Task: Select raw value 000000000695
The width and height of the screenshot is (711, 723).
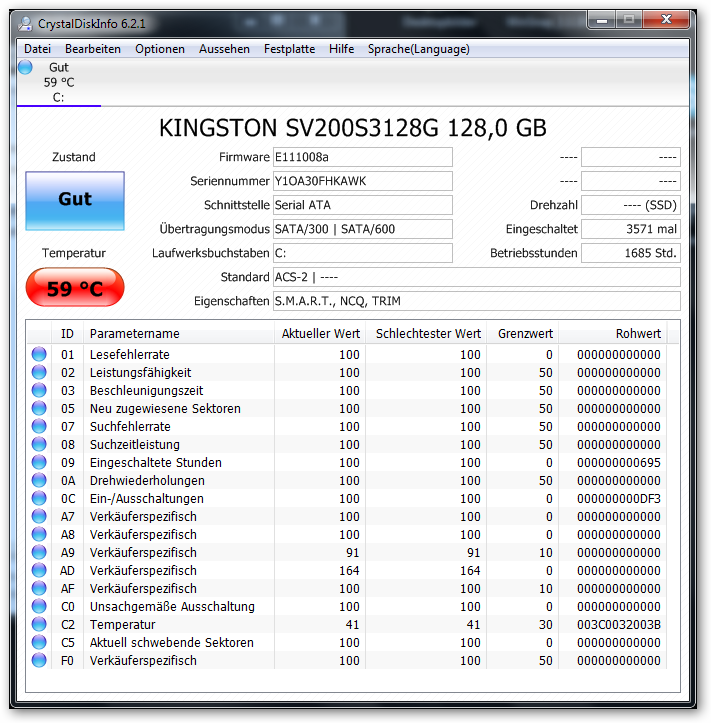Action: (619, 462)
